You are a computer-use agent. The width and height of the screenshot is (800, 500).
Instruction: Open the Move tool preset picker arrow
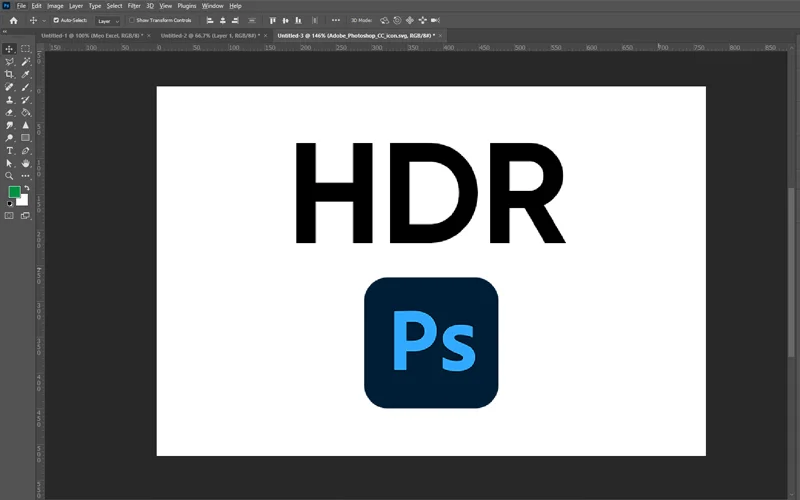pyautogui.click(x=44, y=20)
